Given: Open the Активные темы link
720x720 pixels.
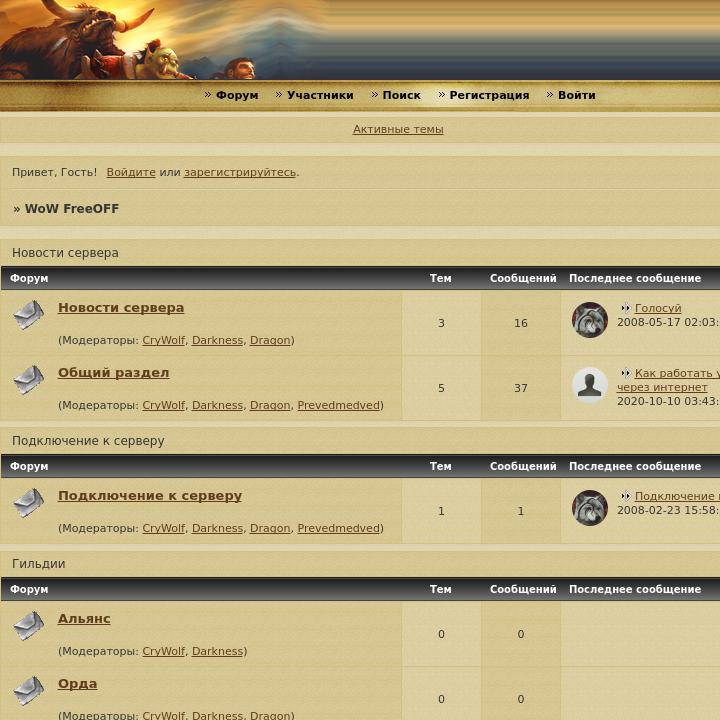Looking at the screenshot, I should point(398,129).
